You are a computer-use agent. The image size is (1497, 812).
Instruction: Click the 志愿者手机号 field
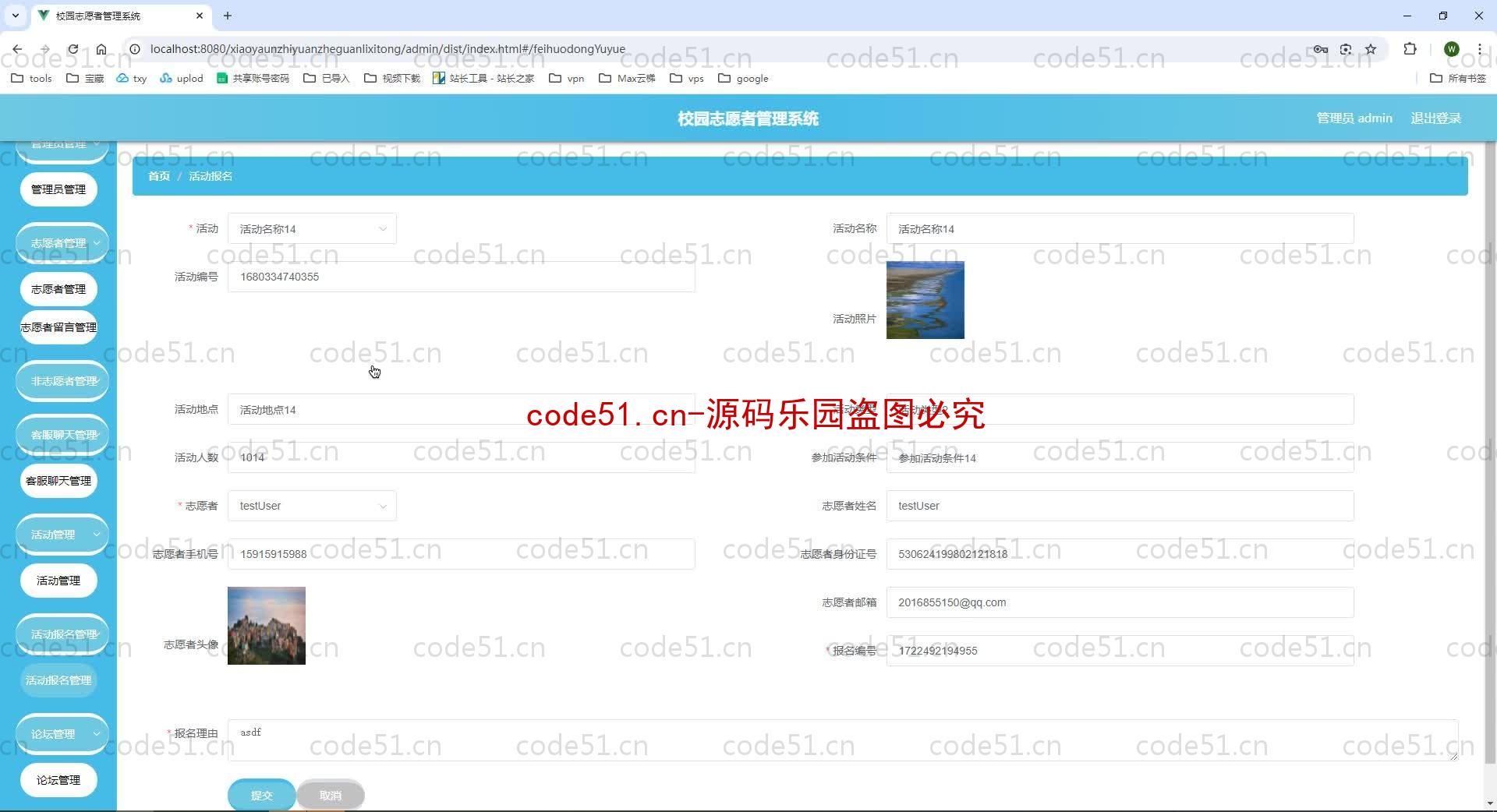pyautogui.click(x=461, y=554)
